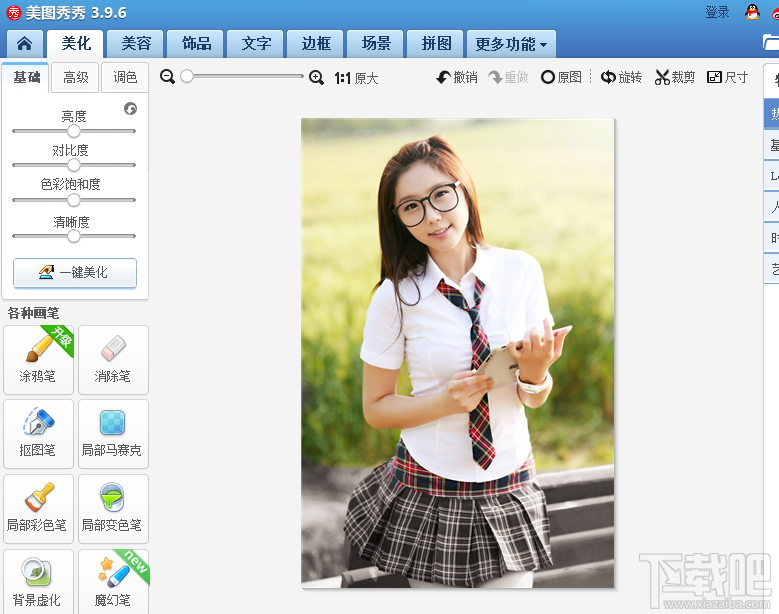Select the 局部马赛克 mosaic tool
This screenshot has width=779, height=614.
pos(113,433)
